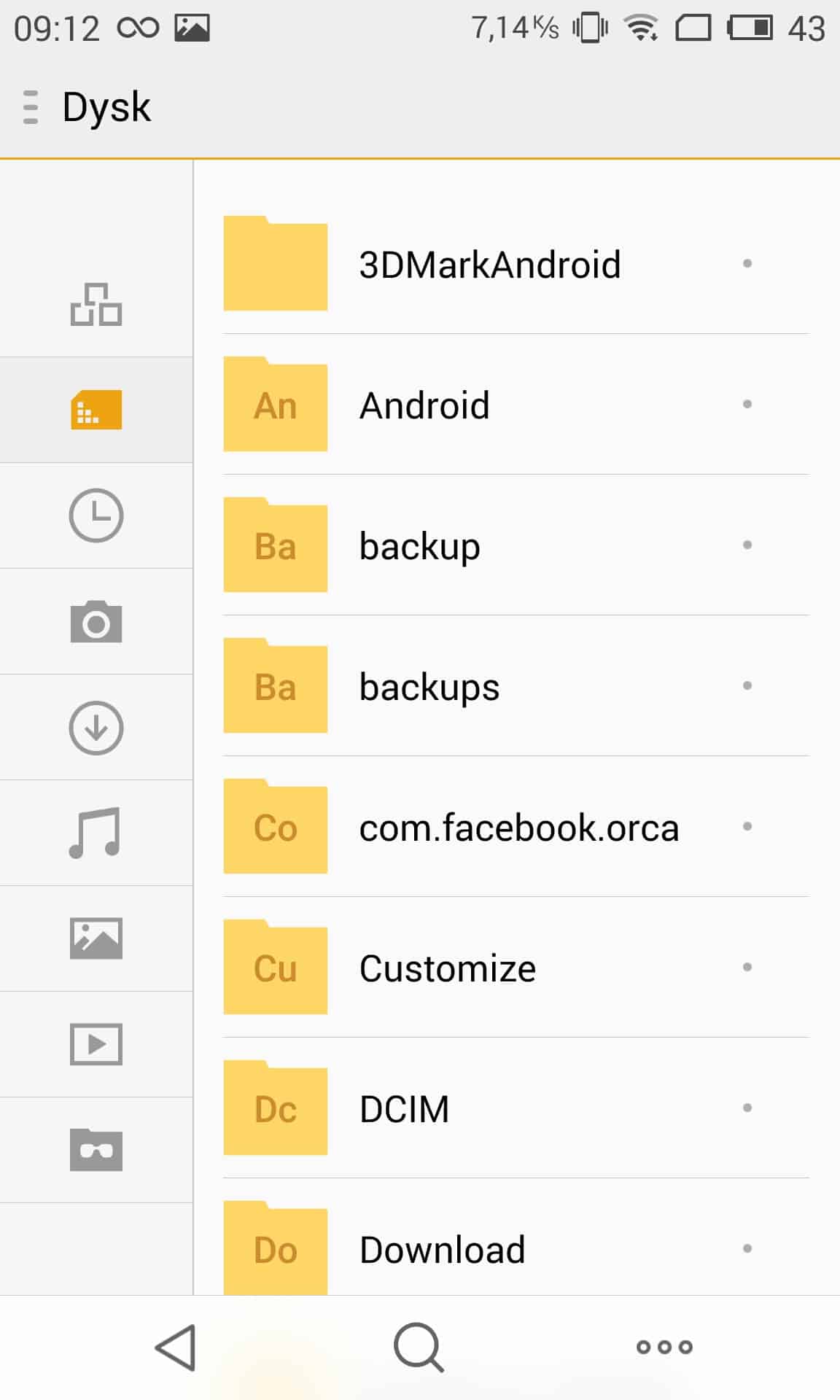Open the DCIM folder
This screenshot has width=840, height=1400.
pyautogui.click(x=405, y=1109)
